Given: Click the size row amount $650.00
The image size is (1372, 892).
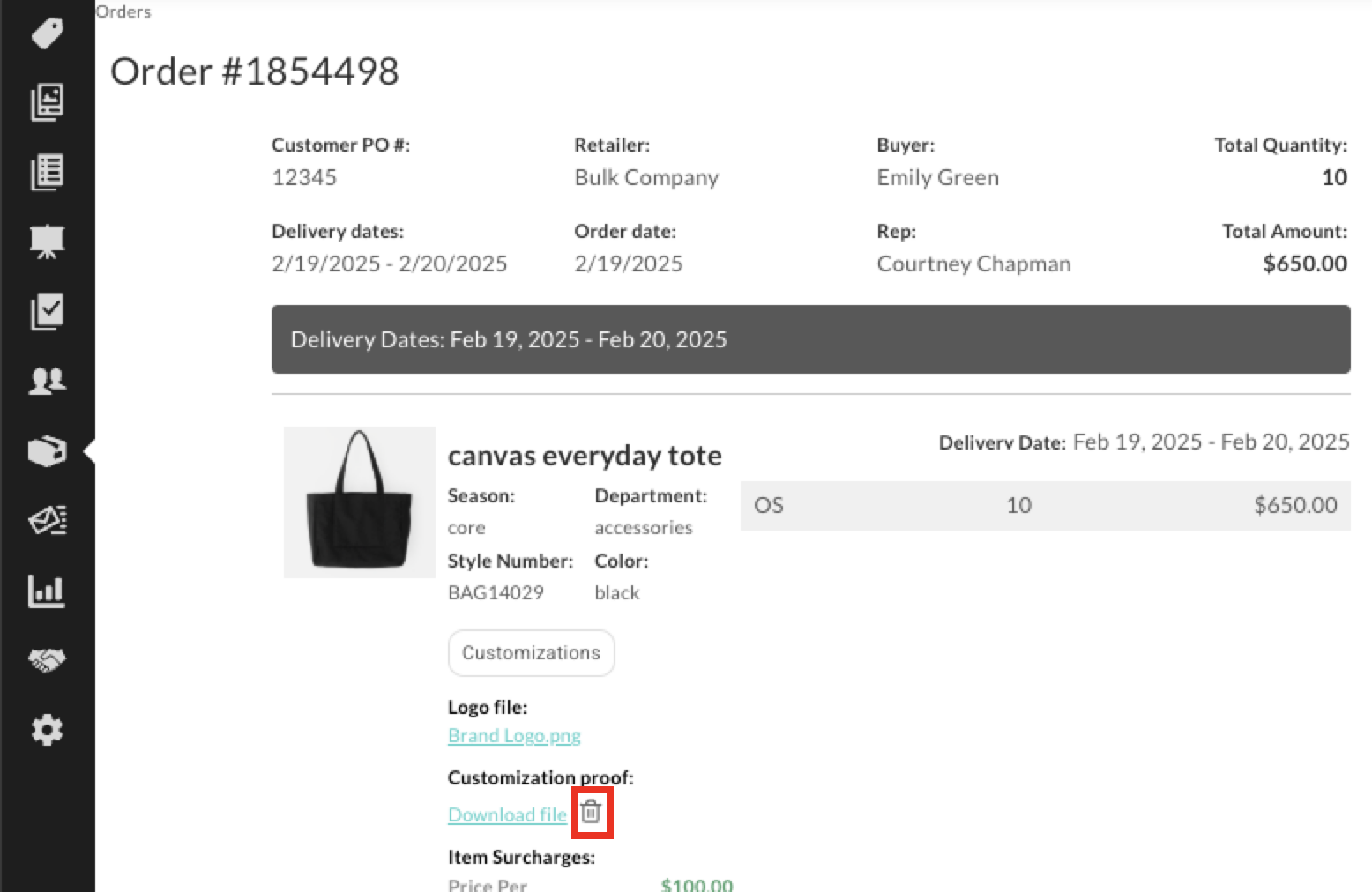Looking at the screenshot, I should 1295,505.
